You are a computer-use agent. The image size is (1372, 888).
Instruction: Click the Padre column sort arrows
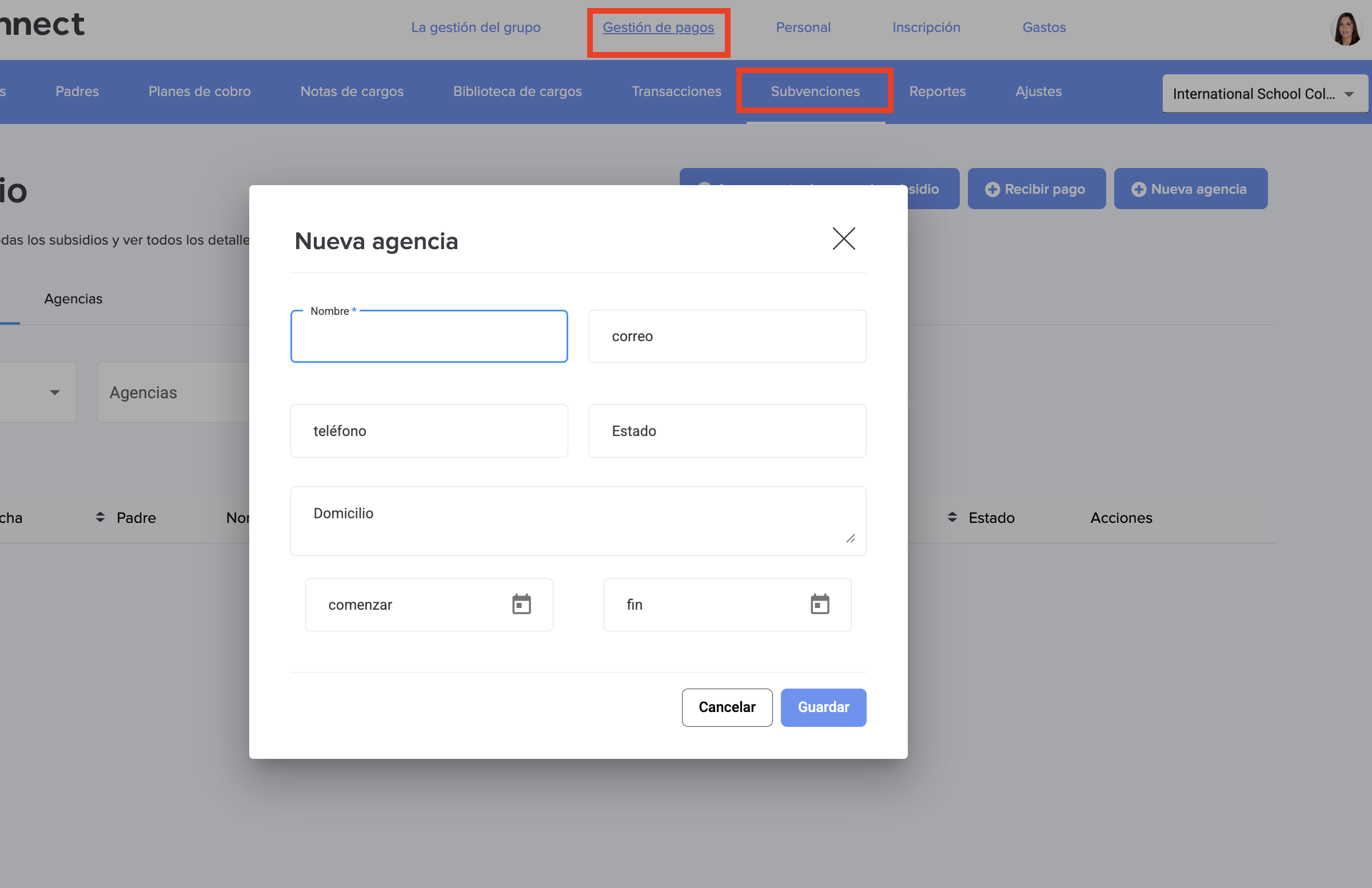point(100,517)
